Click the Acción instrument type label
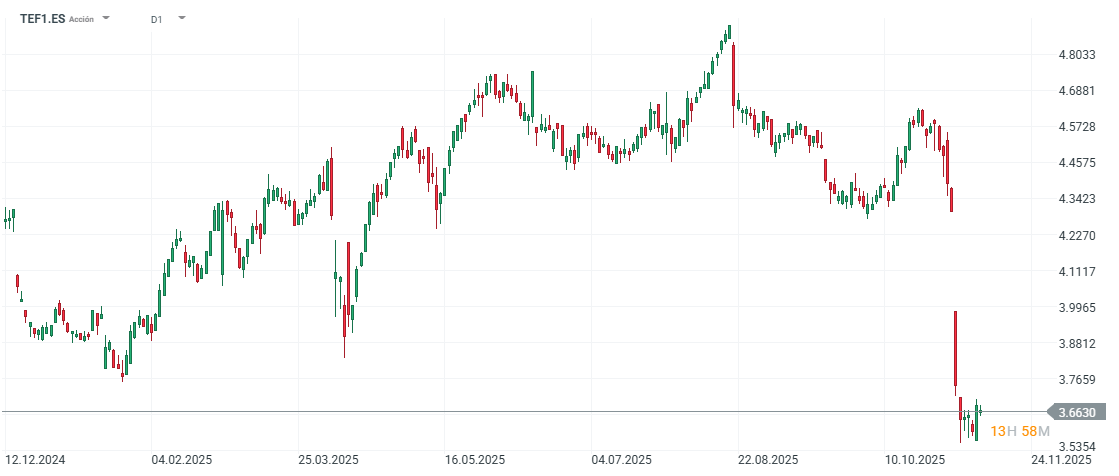This screenshot has height=476, width=1119. [x=82, y=19]
